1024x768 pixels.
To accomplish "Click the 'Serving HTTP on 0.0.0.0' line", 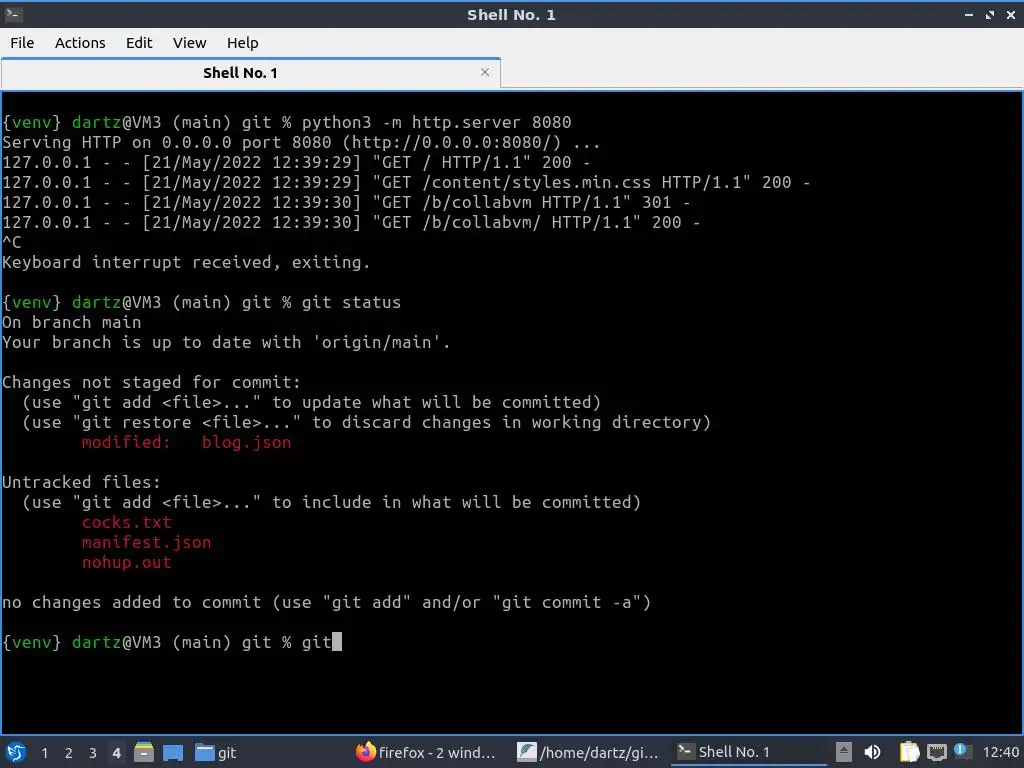I will coord(300,142).
